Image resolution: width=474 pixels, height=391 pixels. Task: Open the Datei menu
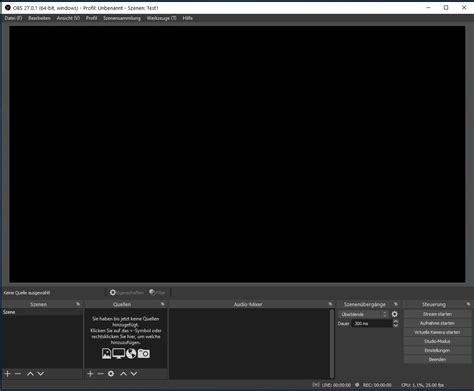click(x=13, y=18)
